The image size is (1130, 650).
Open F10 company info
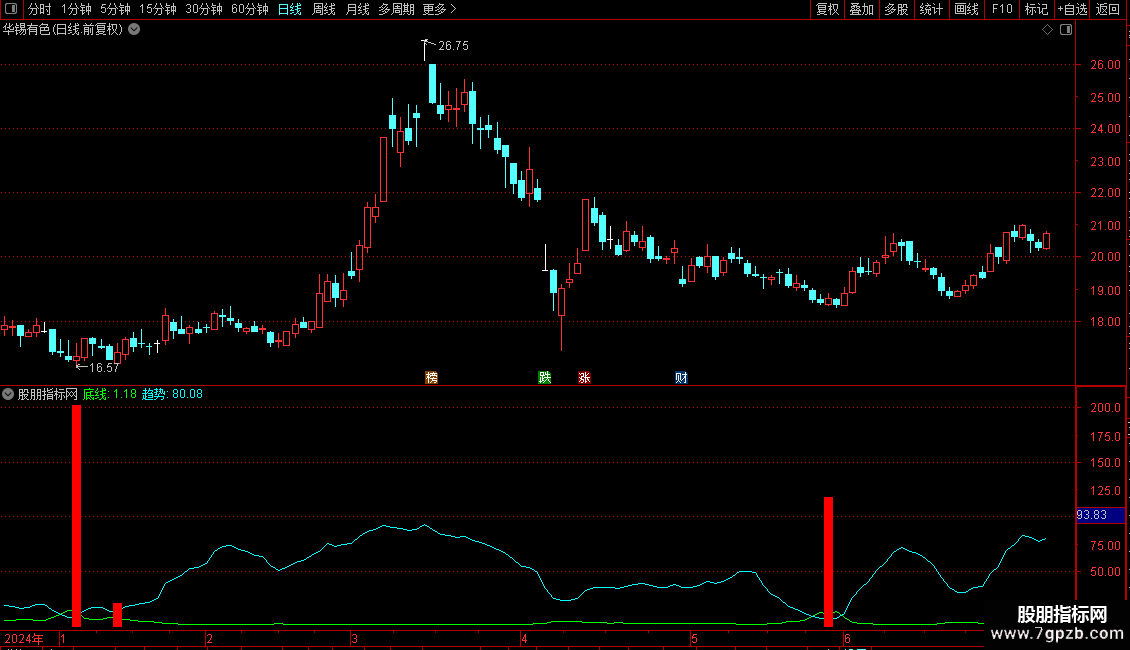pos(1002,9)
